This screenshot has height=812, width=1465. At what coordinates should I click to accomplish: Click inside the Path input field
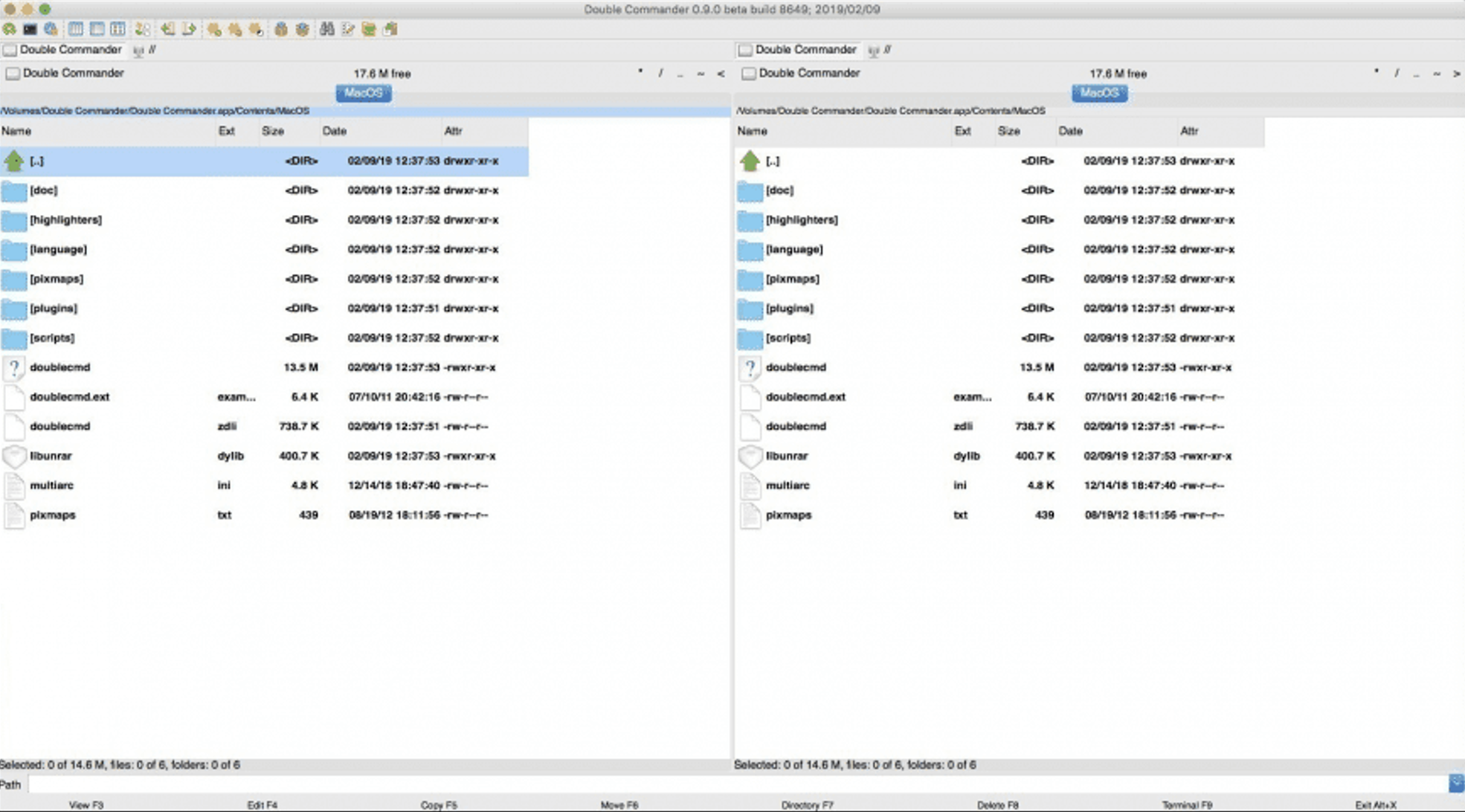click(x=669, y=783)
